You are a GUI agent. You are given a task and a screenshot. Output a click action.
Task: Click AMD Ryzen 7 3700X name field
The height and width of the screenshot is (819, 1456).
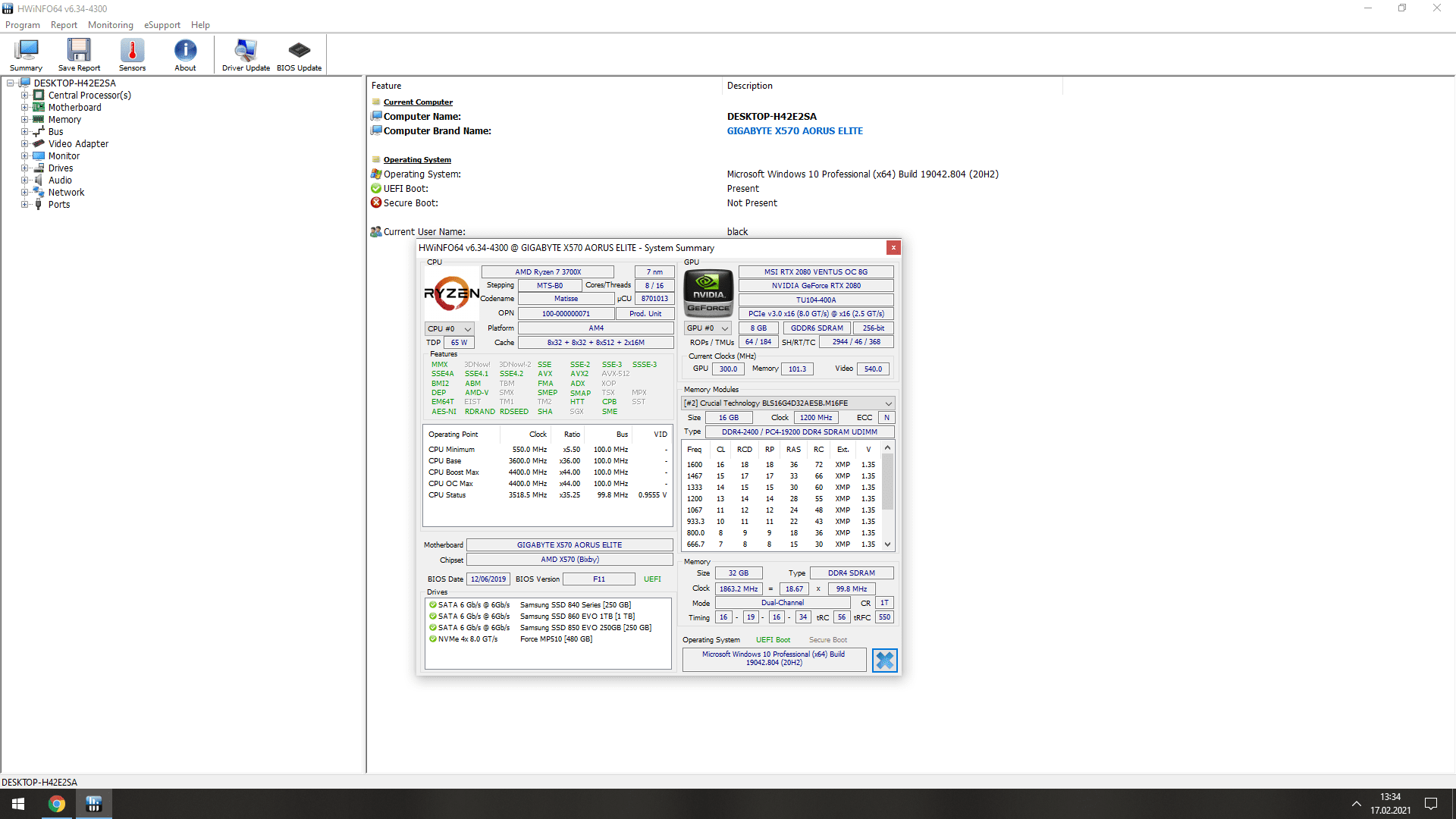coord(548,272)
